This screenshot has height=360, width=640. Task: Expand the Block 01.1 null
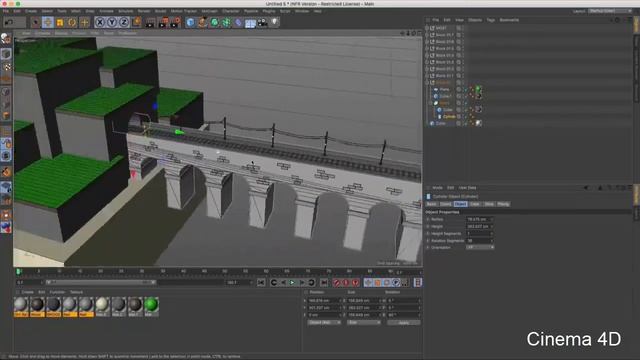pyautogui.click(x=427, y=76)
